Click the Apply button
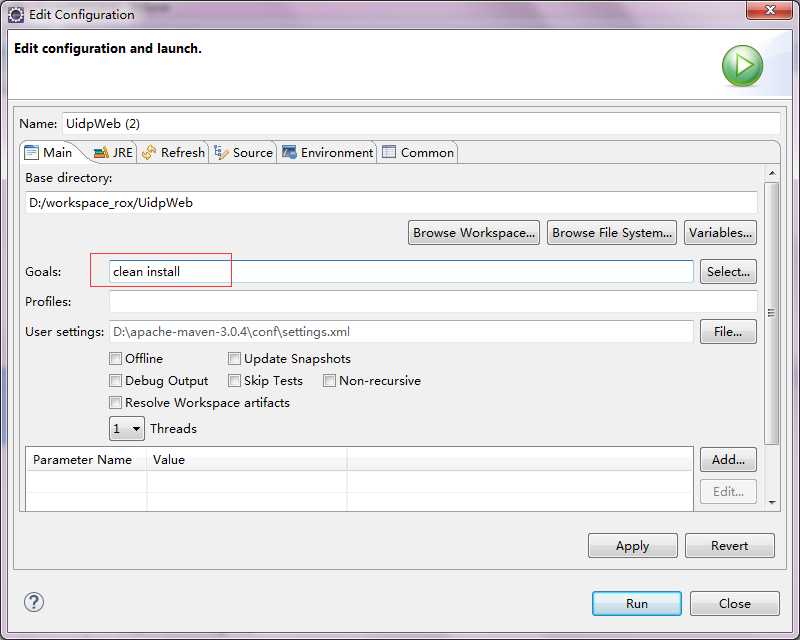 [x=633, y=546]
